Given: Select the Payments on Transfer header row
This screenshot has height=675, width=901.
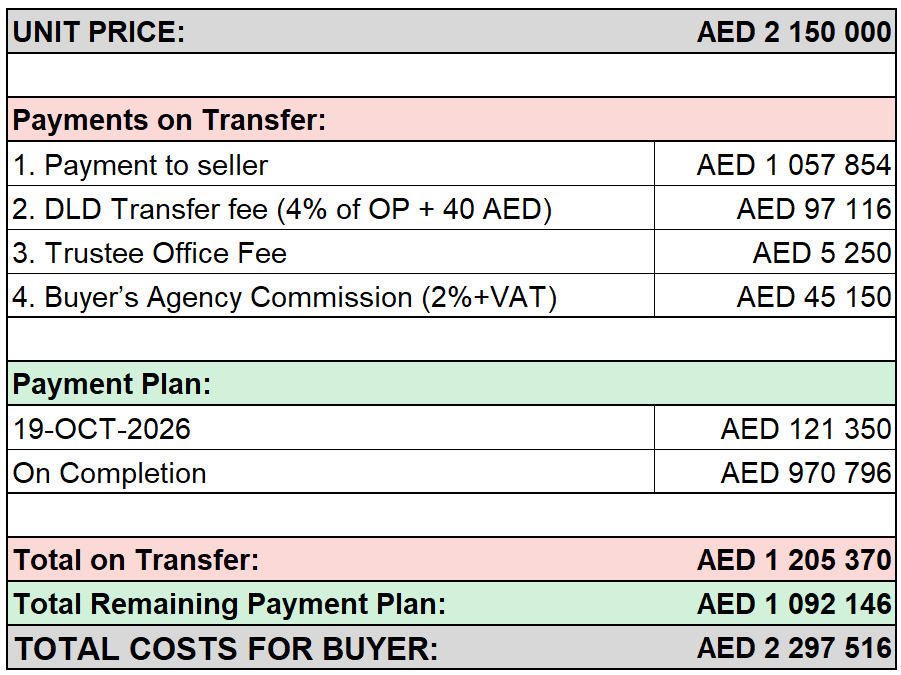Looking at the screenshot, I should [451, 119].
